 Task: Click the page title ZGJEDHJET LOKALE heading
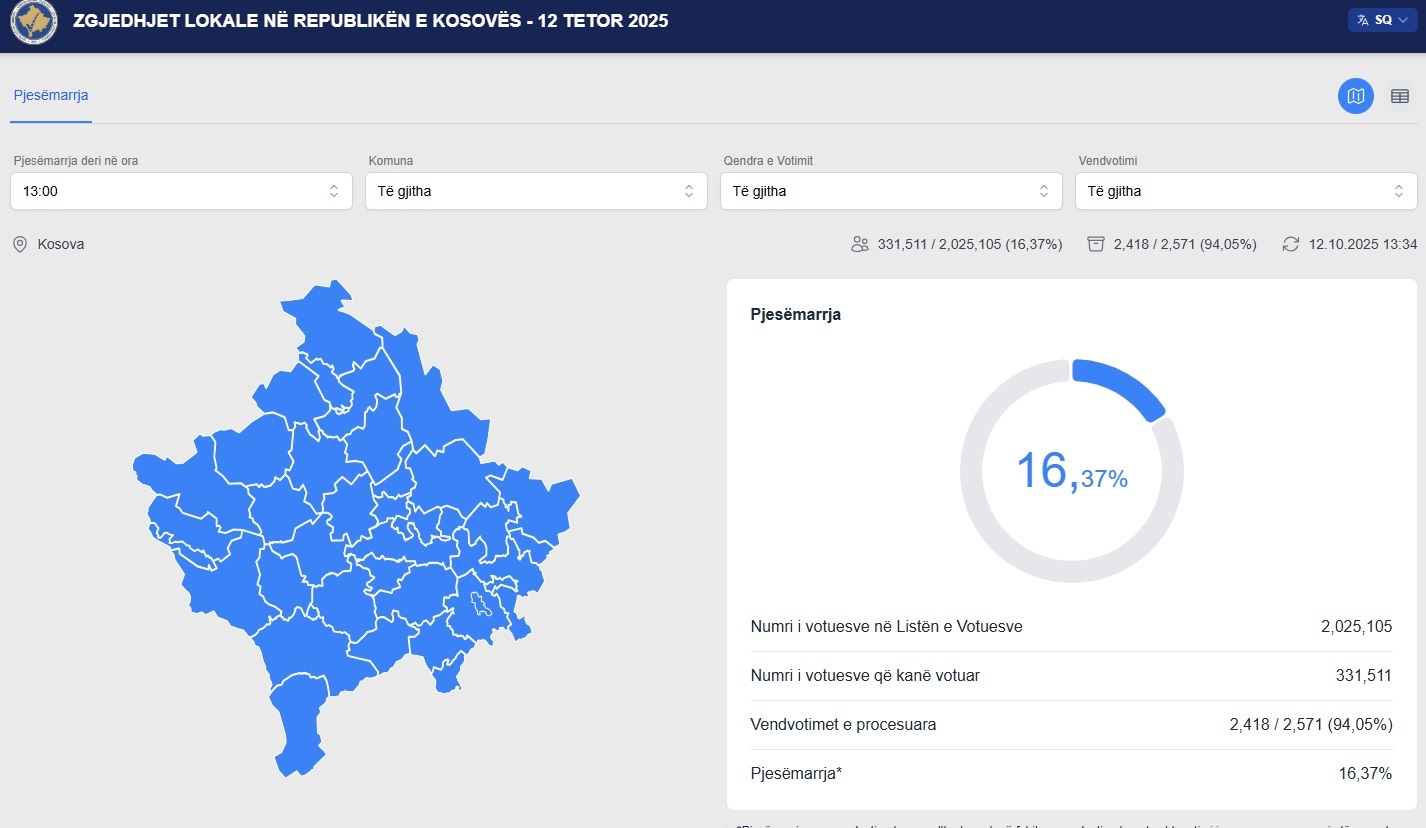pyautogui.click(x=371, y=21)
